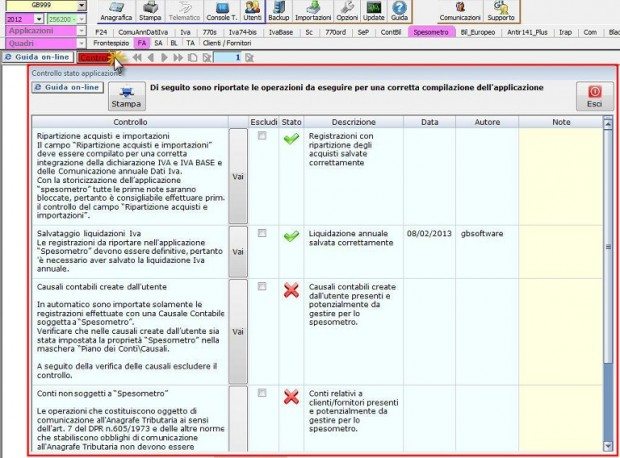Open the Iva74-bis tab

coord(242,32)
